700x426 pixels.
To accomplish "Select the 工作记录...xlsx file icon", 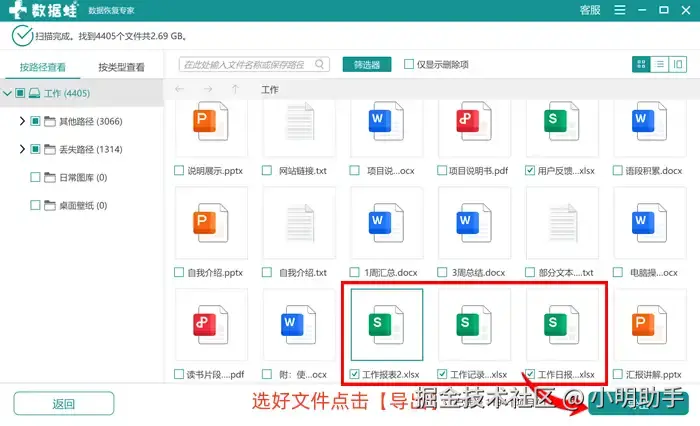I will 474,325.
